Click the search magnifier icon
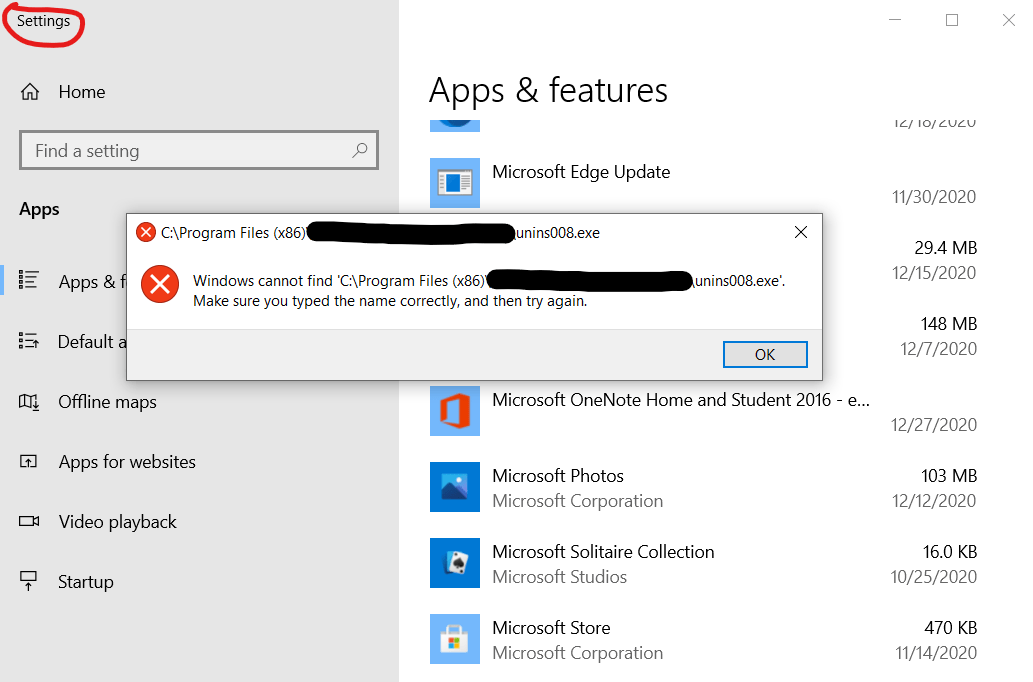The height and width of the screenshot is (682, 1033). pos(360,150)
